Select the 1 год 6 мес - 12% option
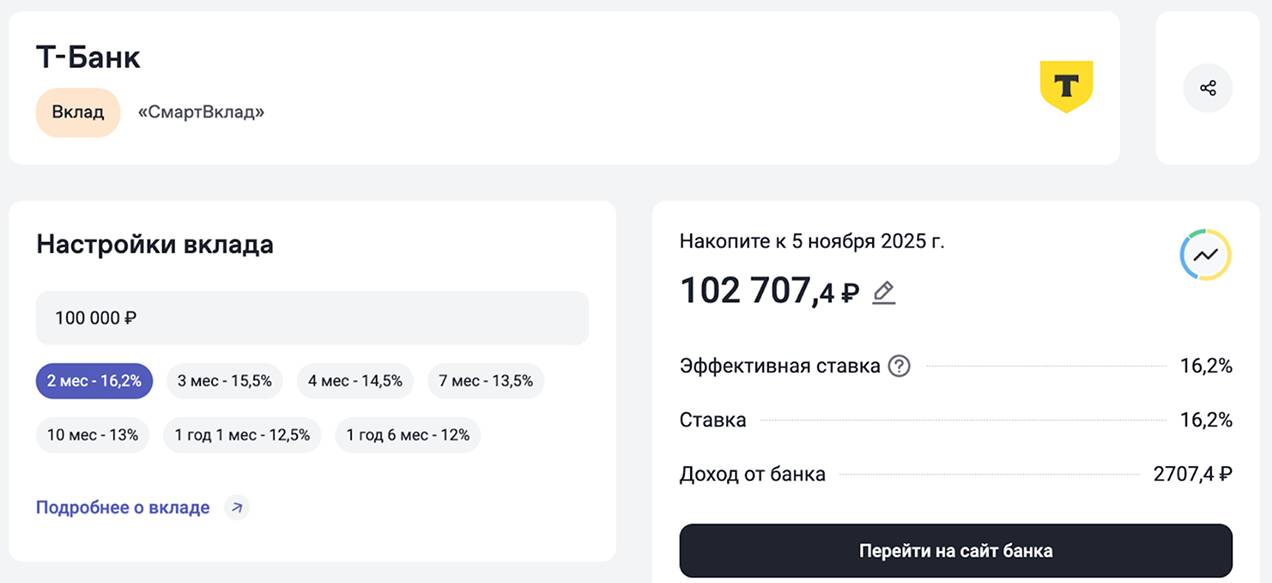The image size is (1272, 583). 408,435
